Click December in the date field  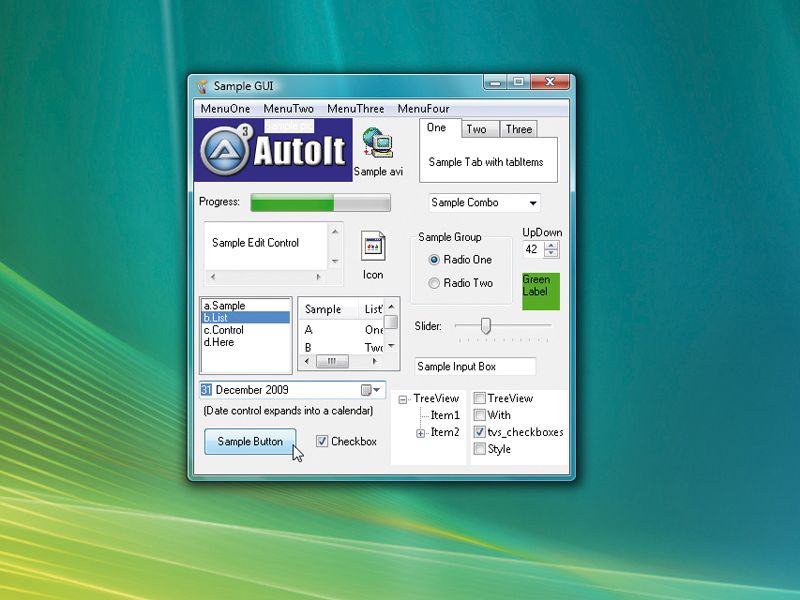(239, 390)
